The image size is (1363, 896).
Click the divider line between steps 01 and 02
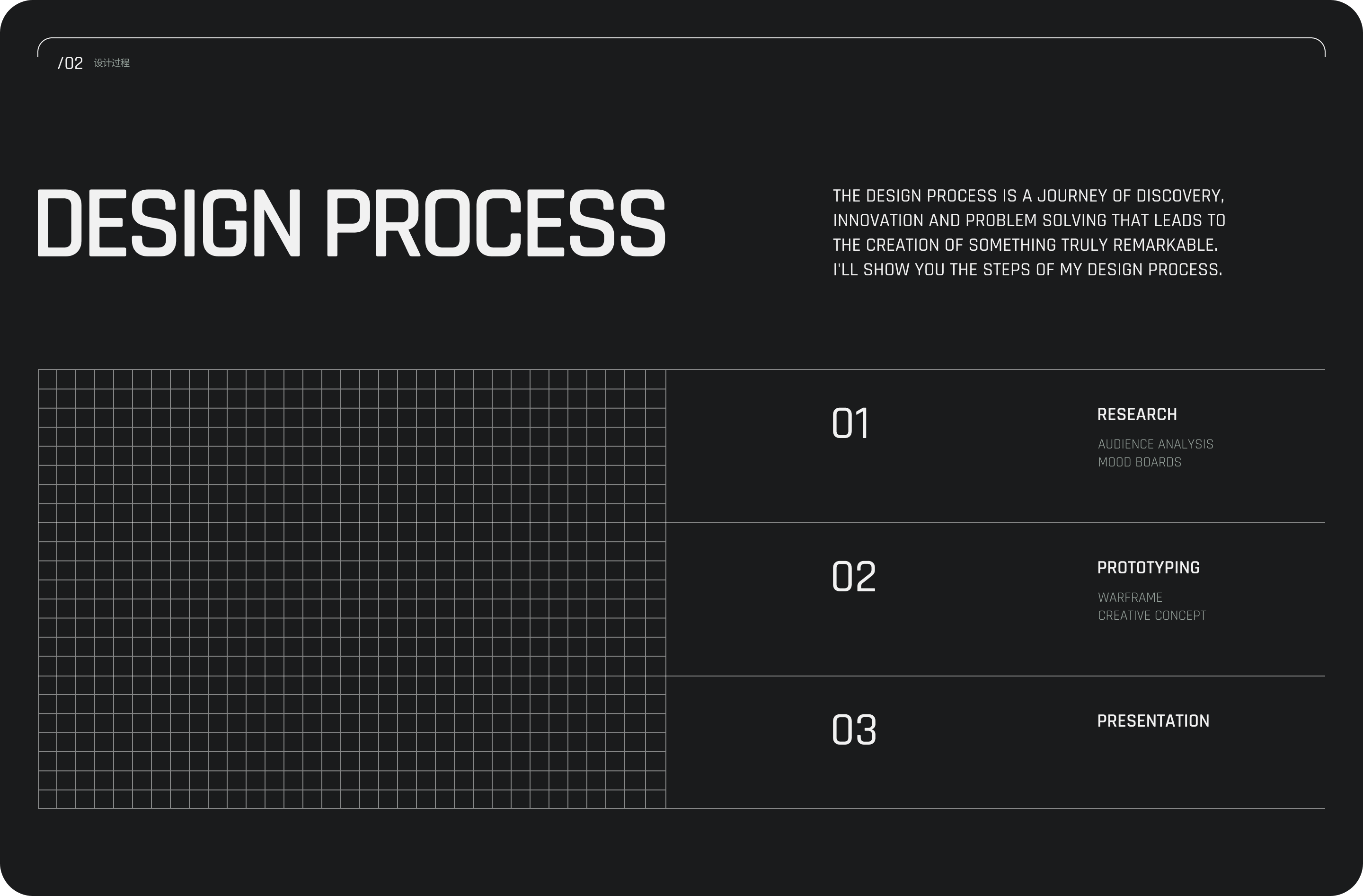(995, 523)
